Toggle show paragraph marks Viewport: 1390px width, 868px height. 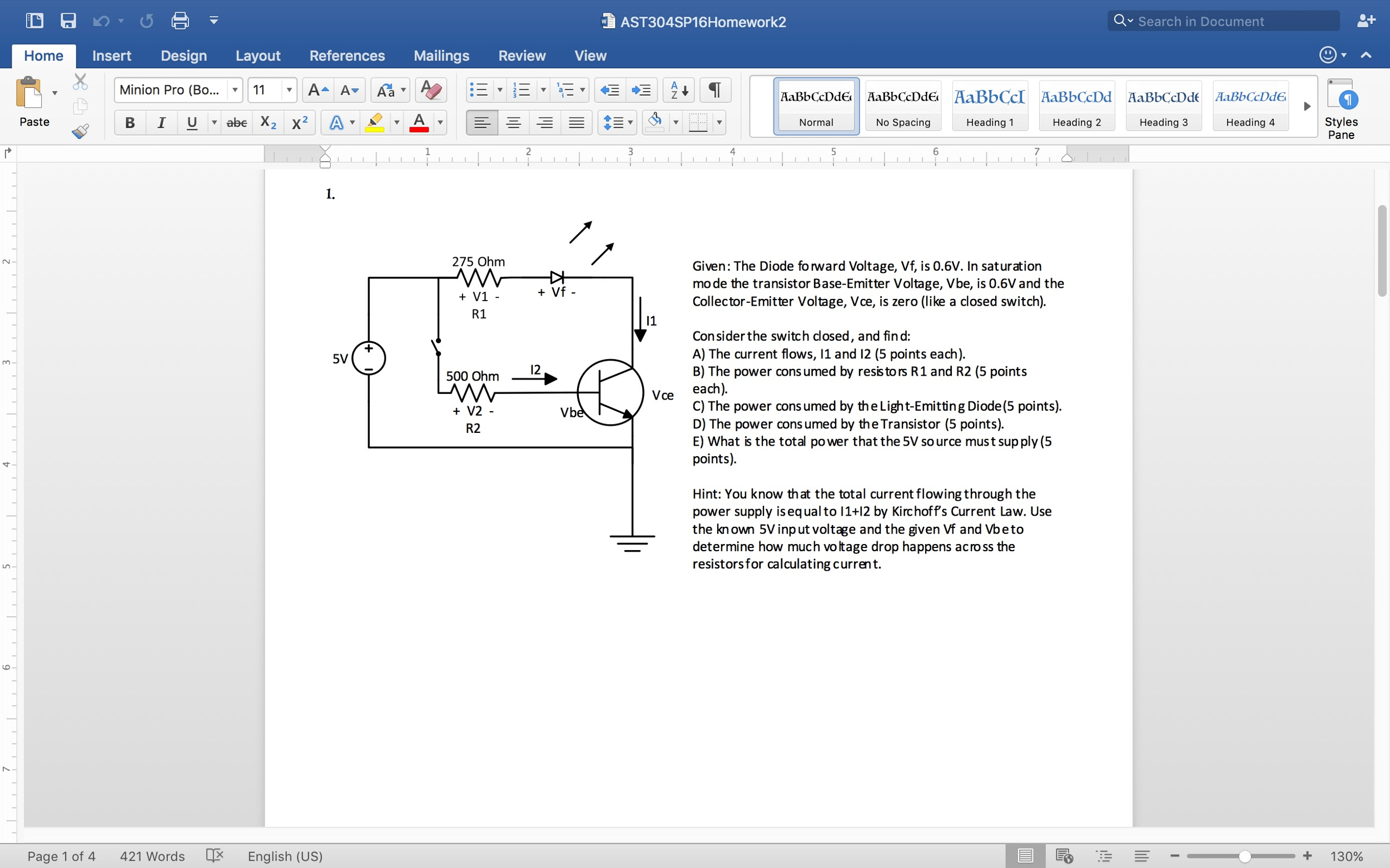(714, 90)
